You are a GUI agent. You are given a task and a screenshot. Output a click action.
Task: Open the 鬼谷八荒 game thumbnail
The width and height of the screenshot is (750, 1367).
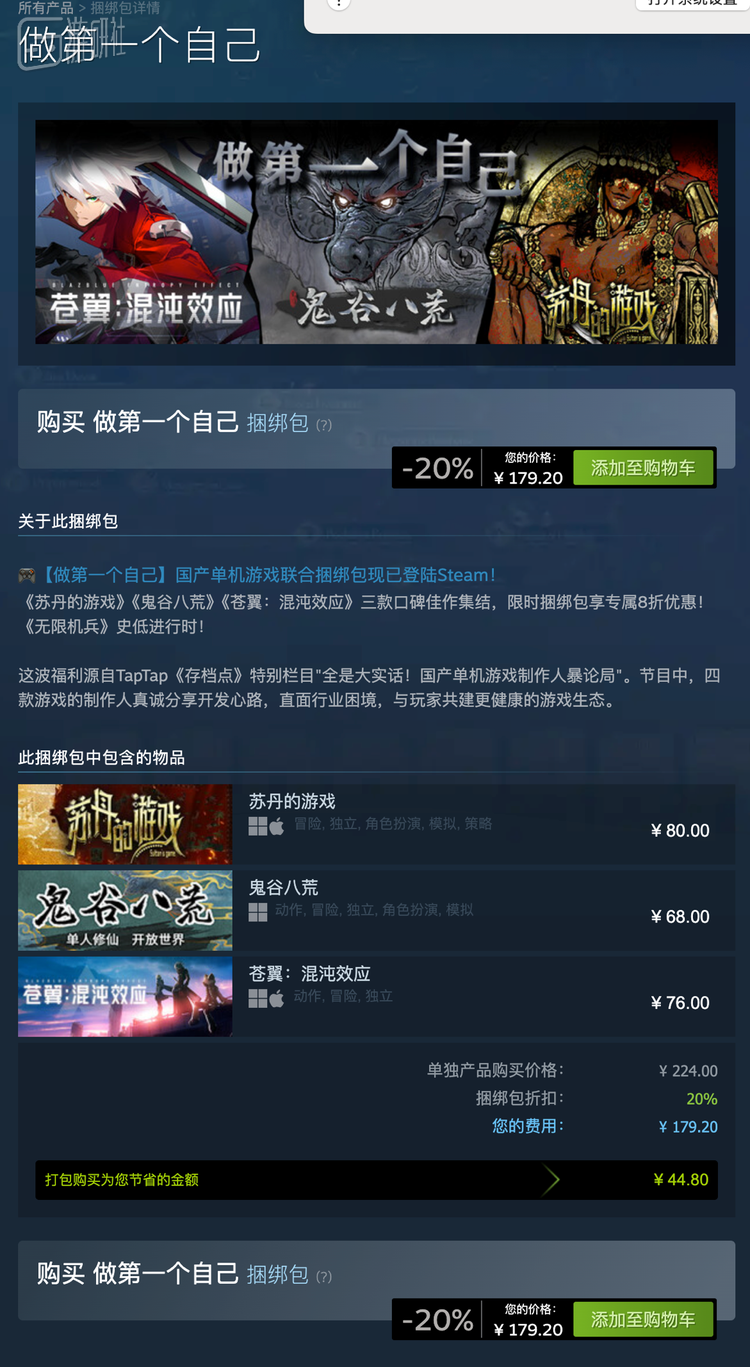click(x=125, y=911)
